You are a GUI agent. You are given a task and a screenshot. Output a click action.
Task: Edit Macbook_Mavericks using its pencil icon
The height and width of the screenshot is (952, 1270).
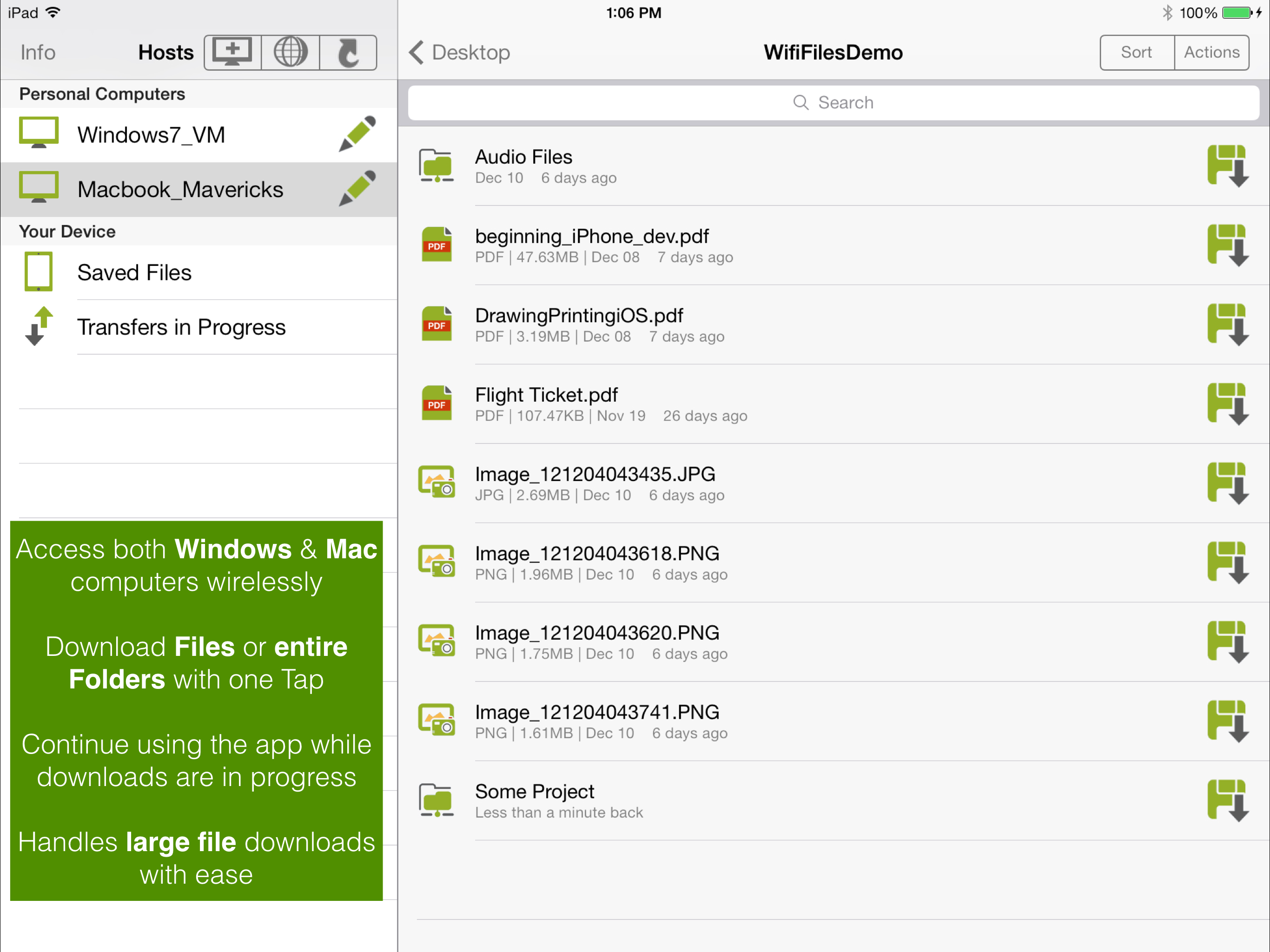[x=357, y=189]
